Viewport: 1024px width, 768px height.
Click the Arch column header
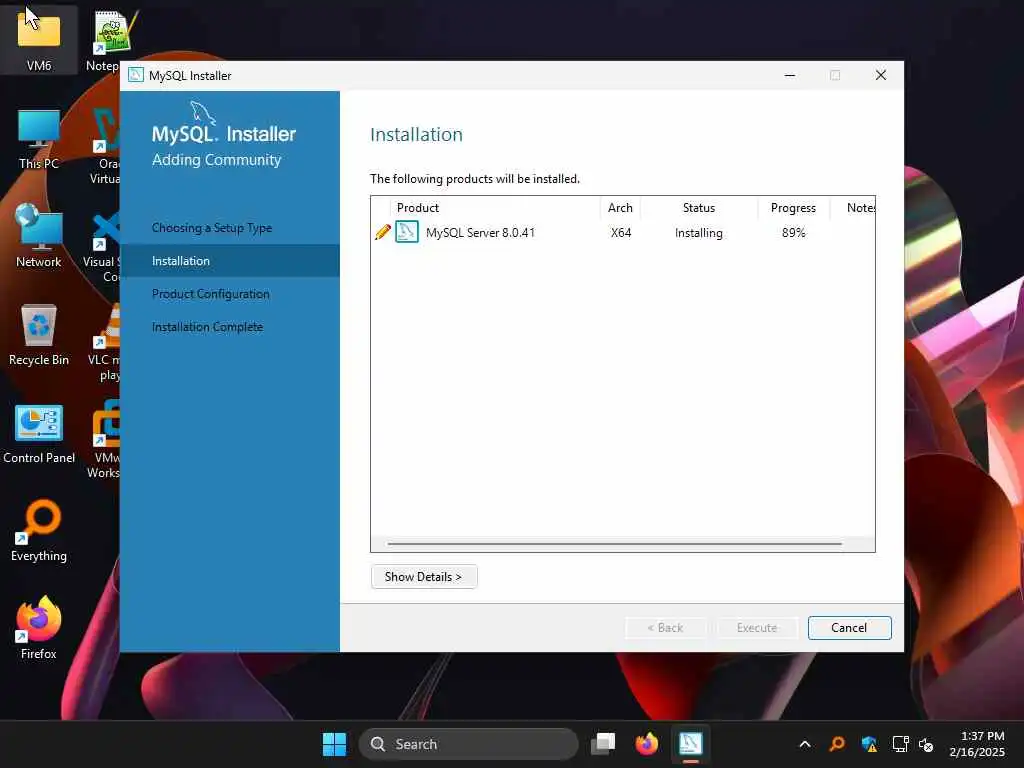(620, 208)
